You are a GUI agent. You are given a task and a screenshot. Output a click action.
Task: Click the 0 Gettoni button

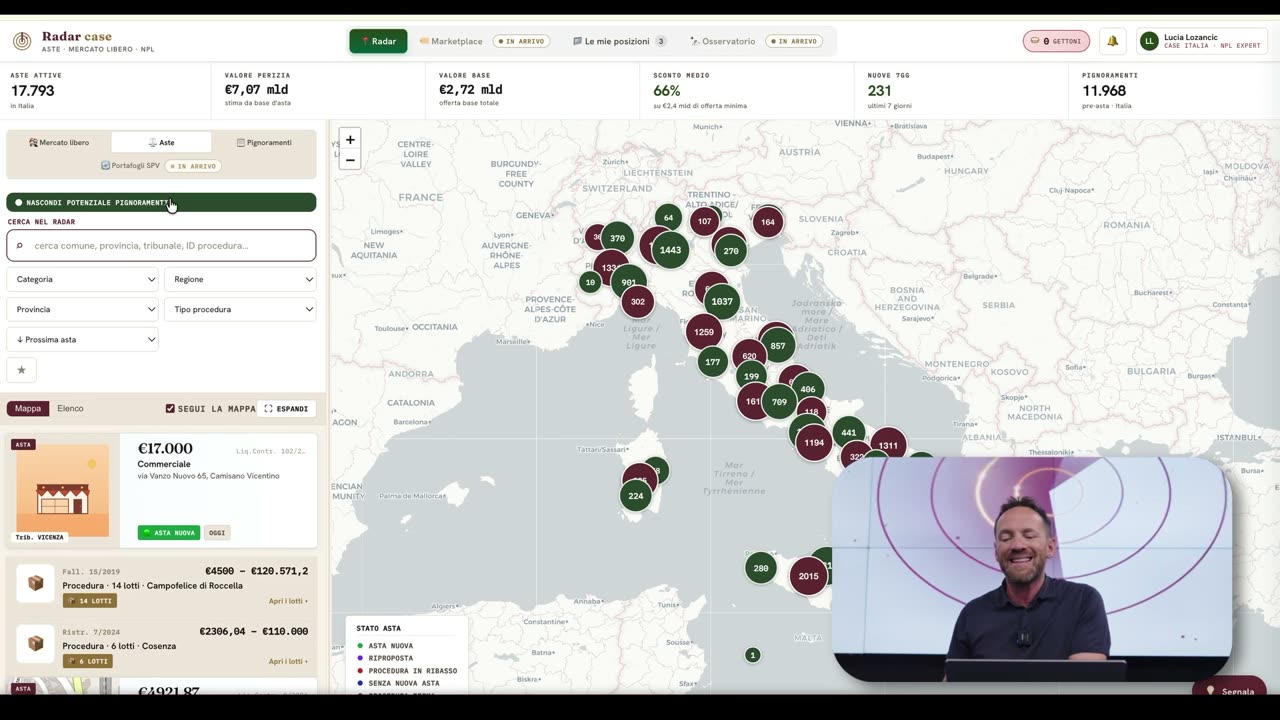point(1056,41)
